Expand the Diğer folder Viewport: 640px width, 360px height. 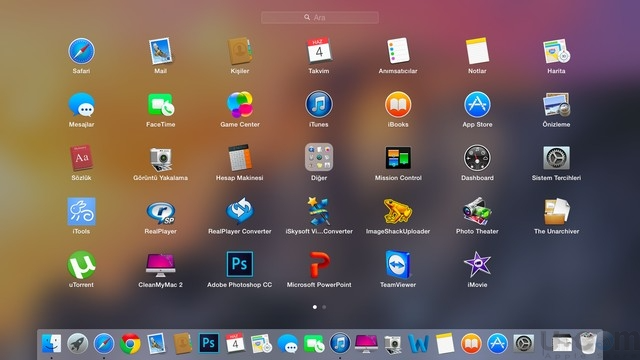coord(319,157)
